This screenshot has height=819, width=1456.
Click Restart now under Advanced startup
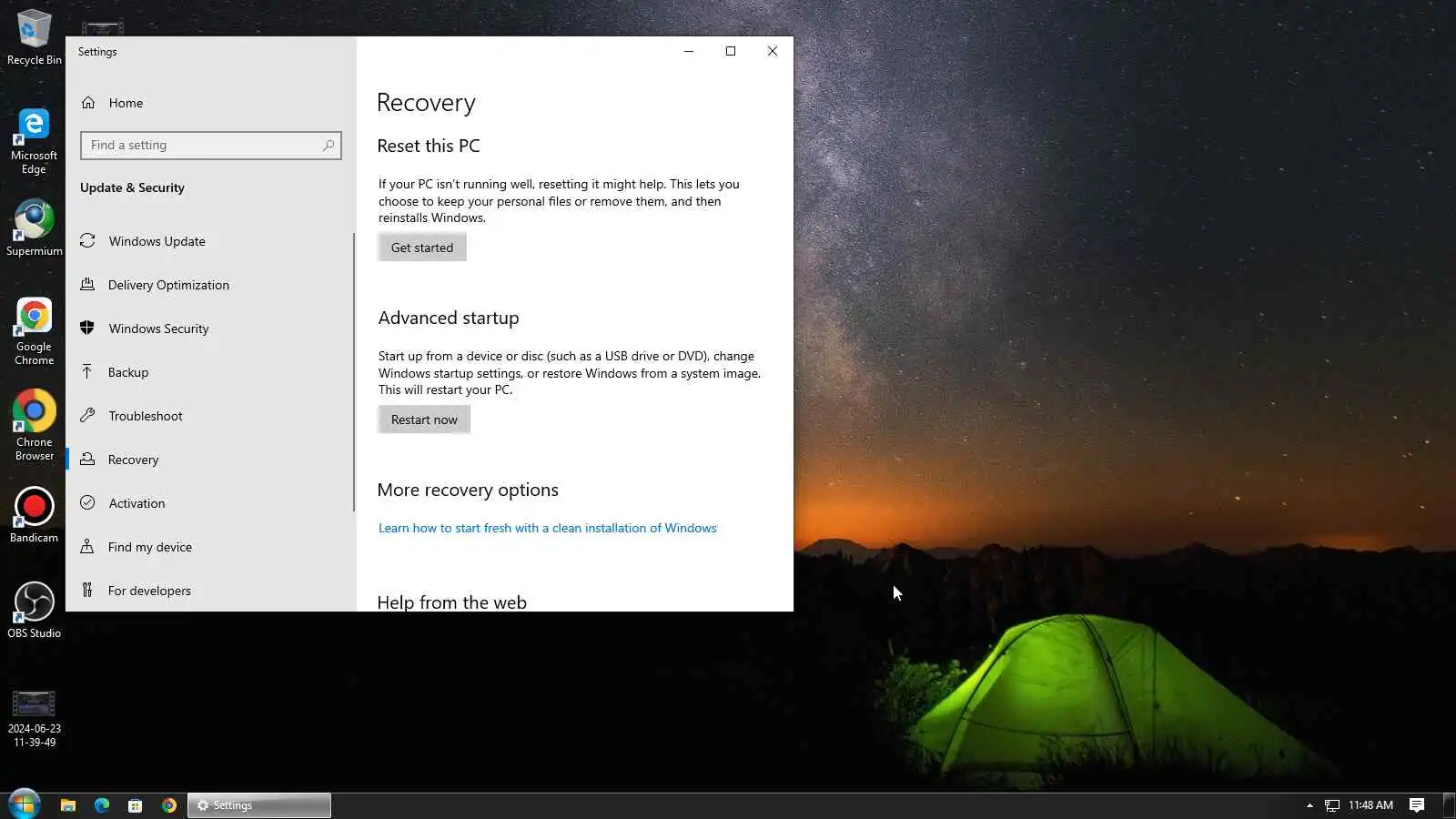tap(424, 420)
